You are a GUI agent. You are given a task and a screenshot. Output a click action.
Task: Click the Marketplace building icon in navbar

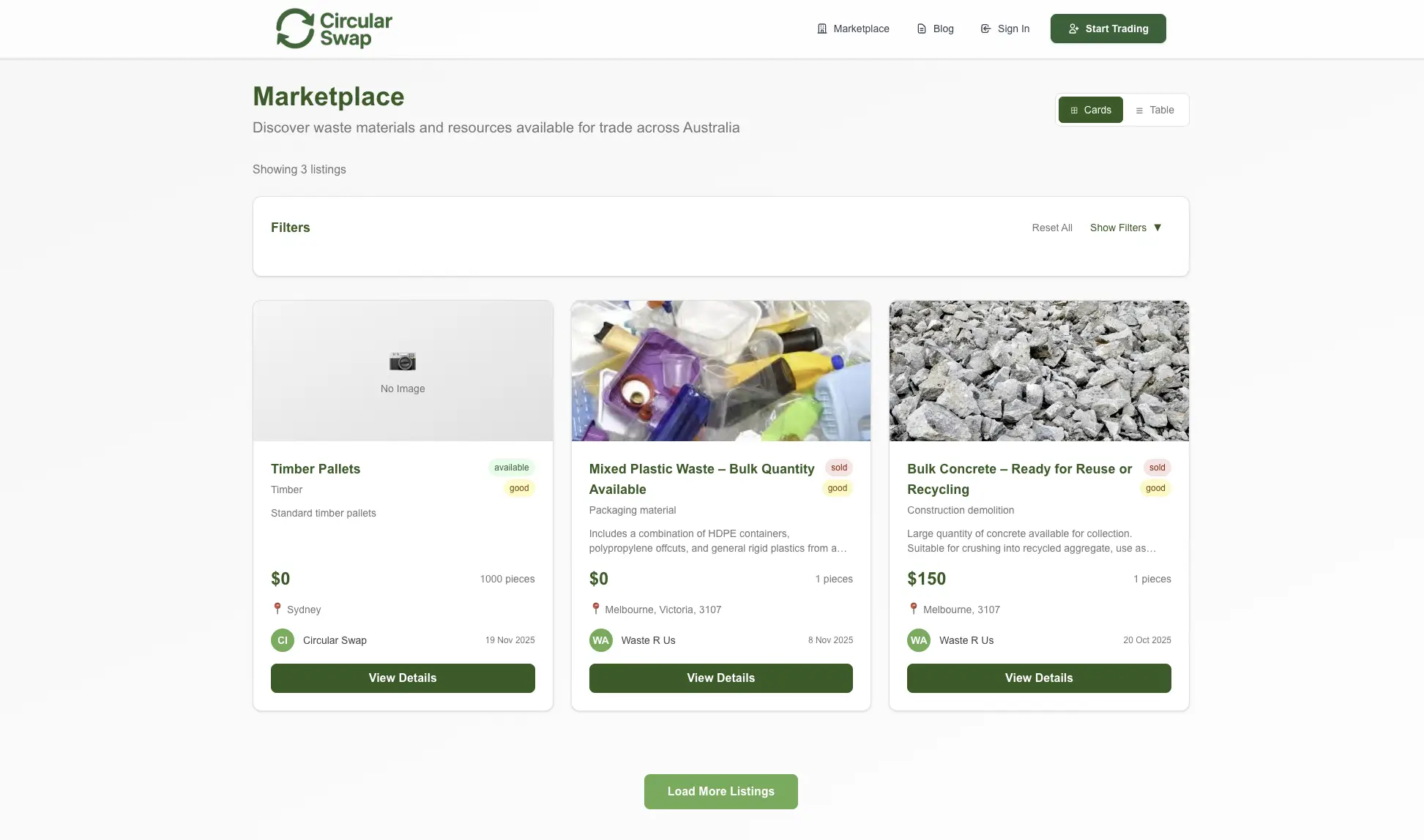[821, 29]
